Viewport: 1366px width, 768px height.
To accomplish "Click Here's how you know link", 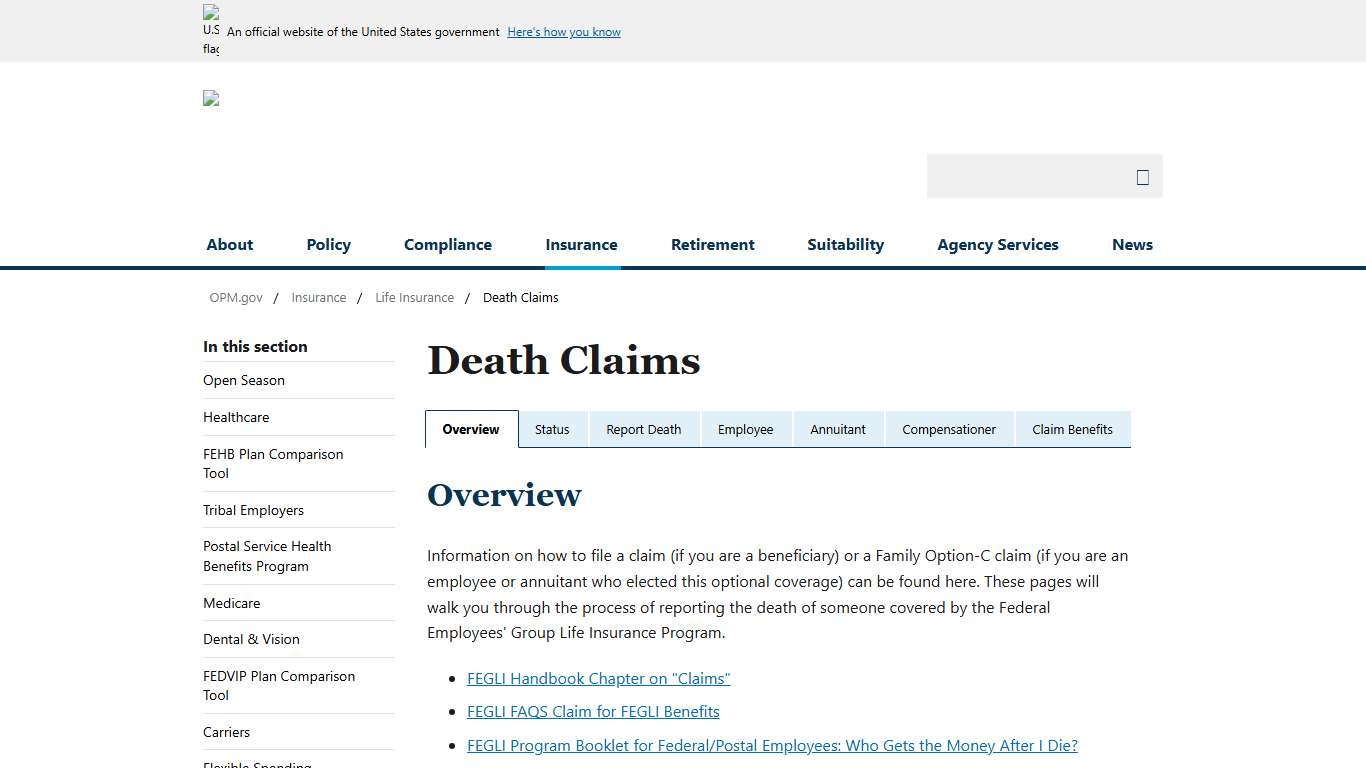I will pos(563,31).
